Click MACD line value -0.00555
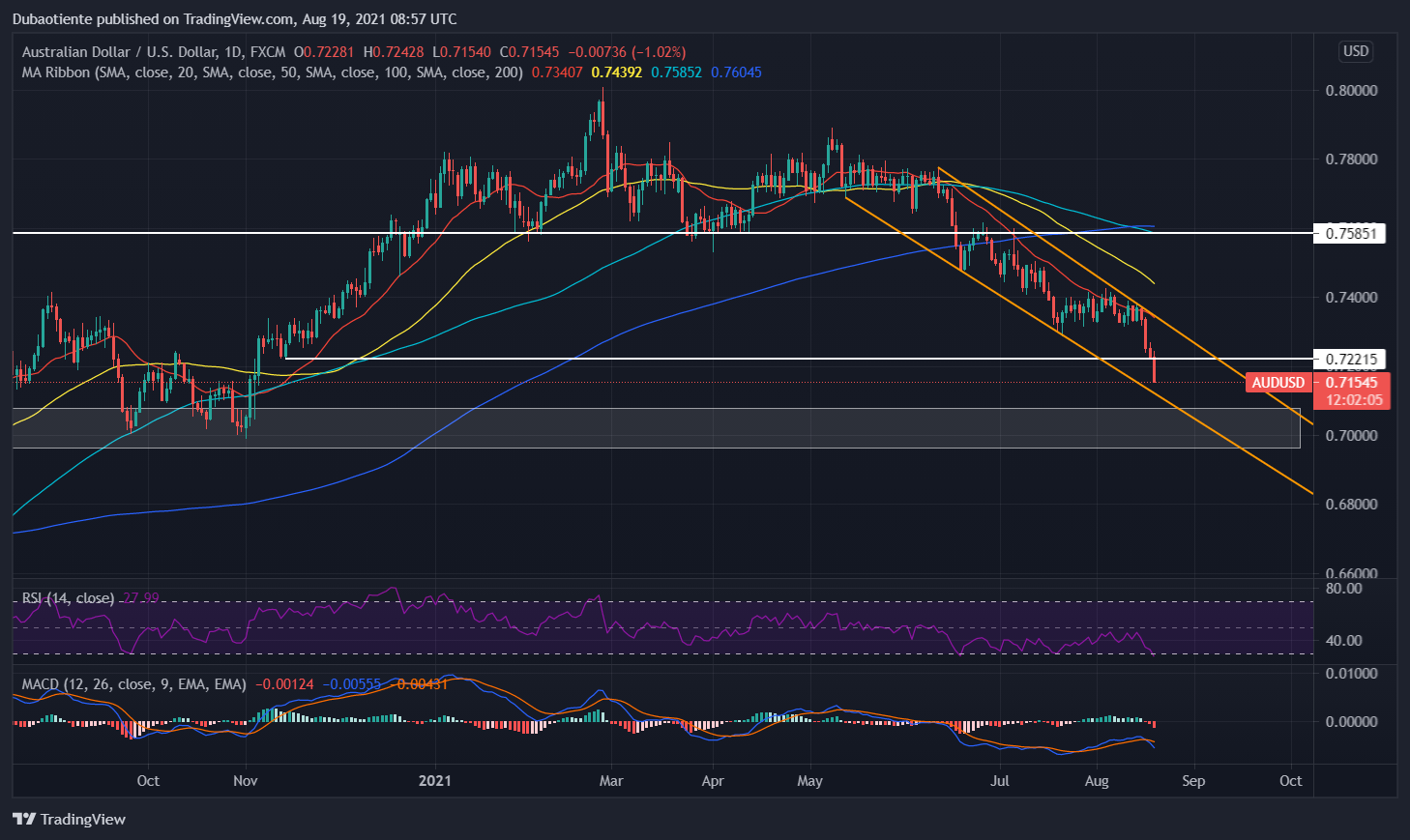 pos(351,684)
